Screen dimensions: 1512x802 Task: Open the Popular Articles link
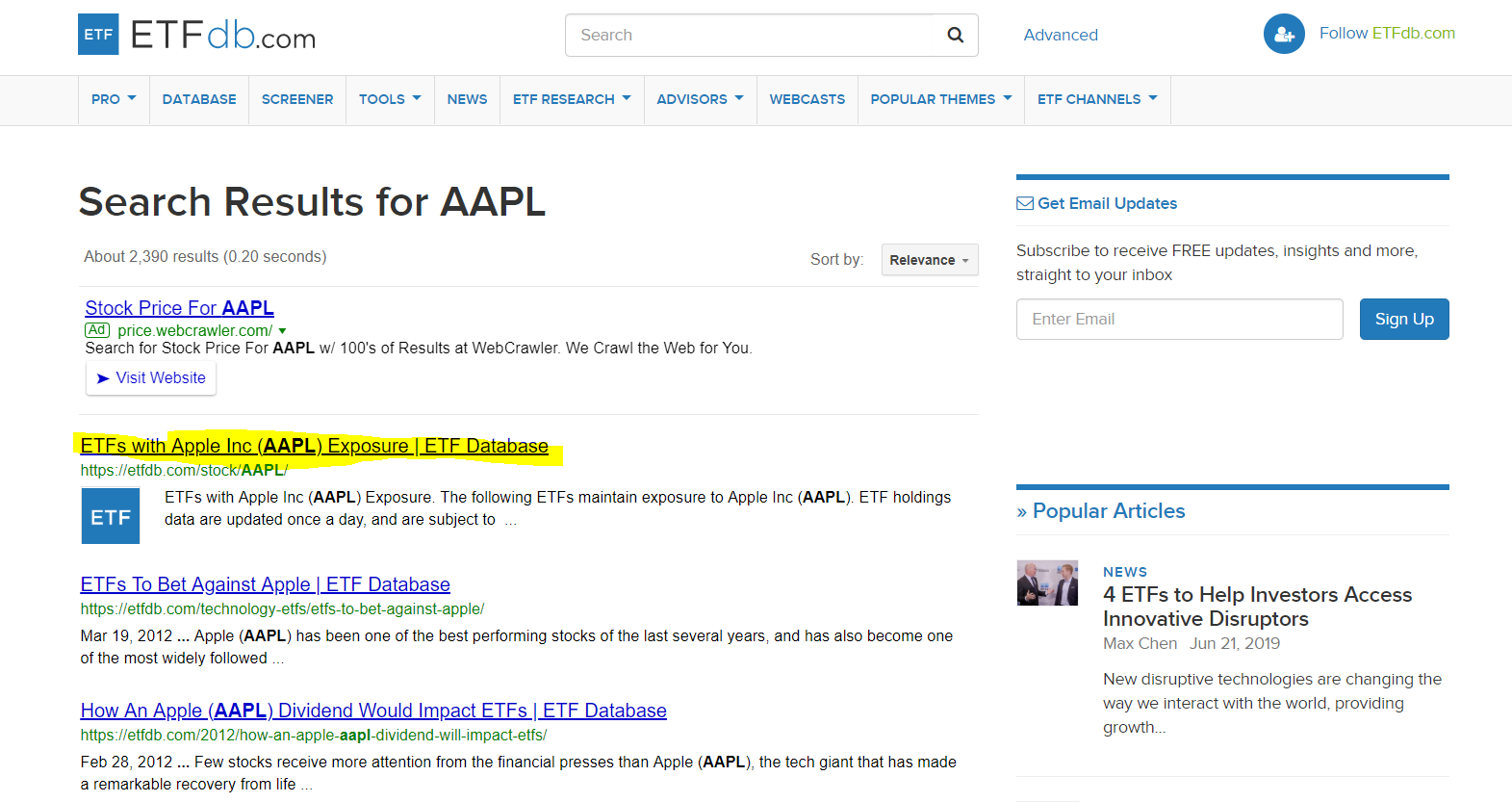click(1109, 511)
